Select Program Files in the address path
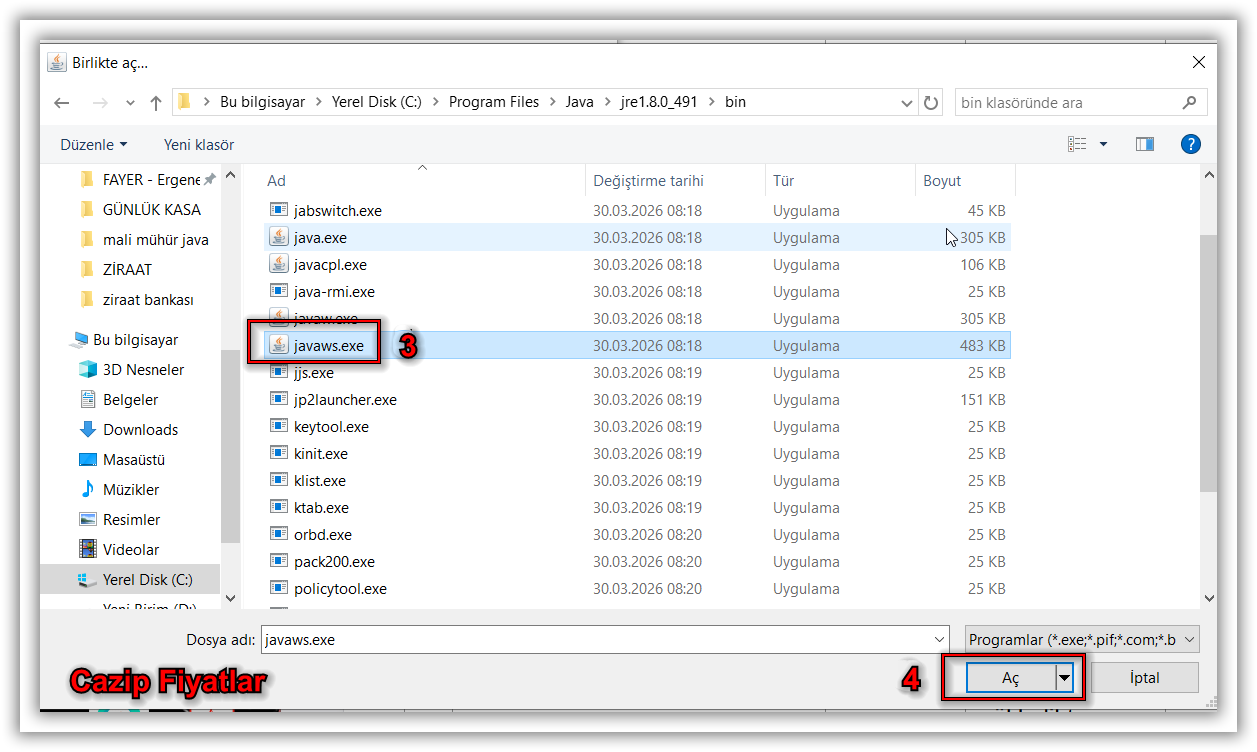The height and width of the screenshot is (752, 1257). (x=494, y=102)
